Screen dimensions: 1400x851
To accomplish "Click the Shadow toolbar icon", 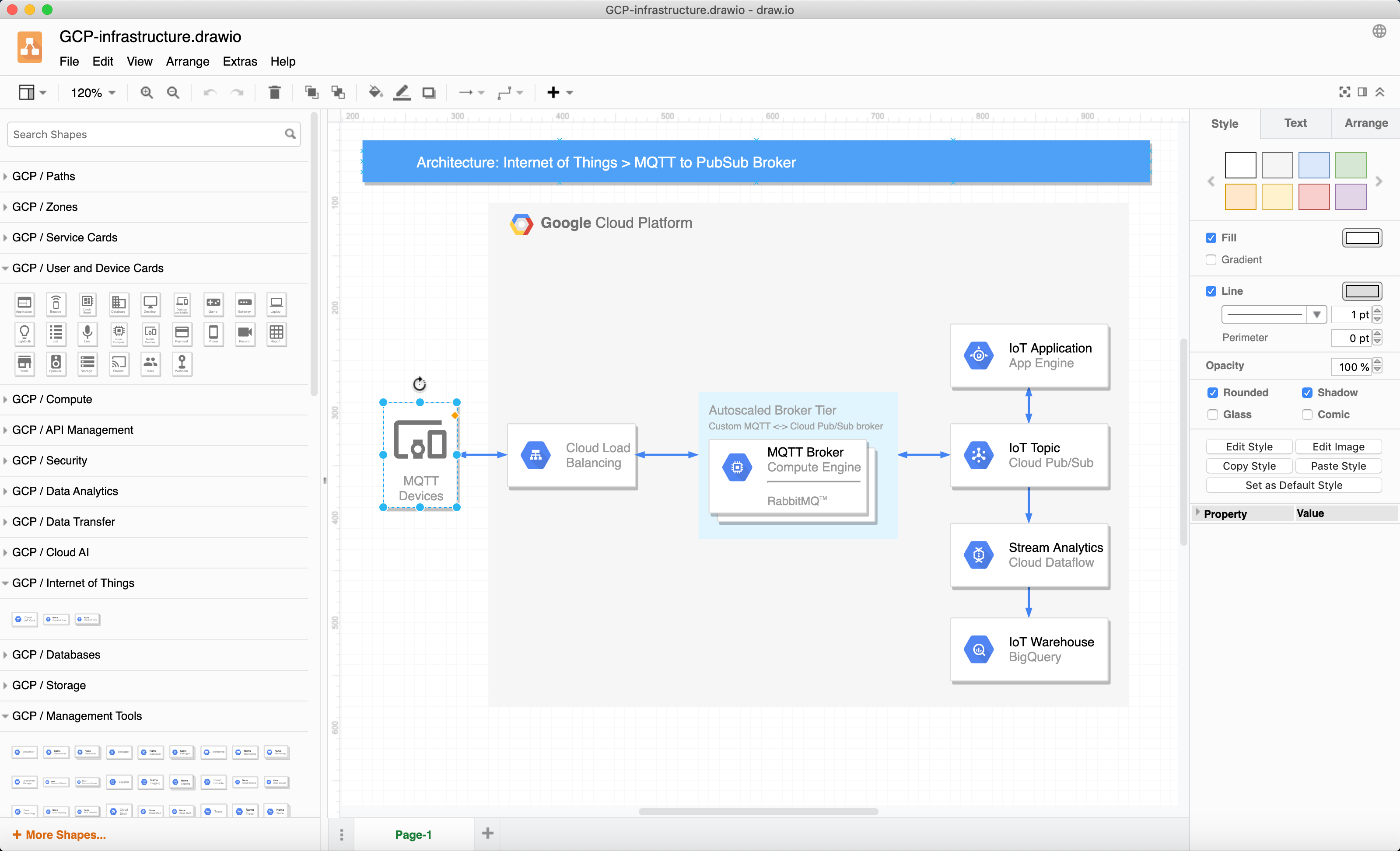I will 429,92.
